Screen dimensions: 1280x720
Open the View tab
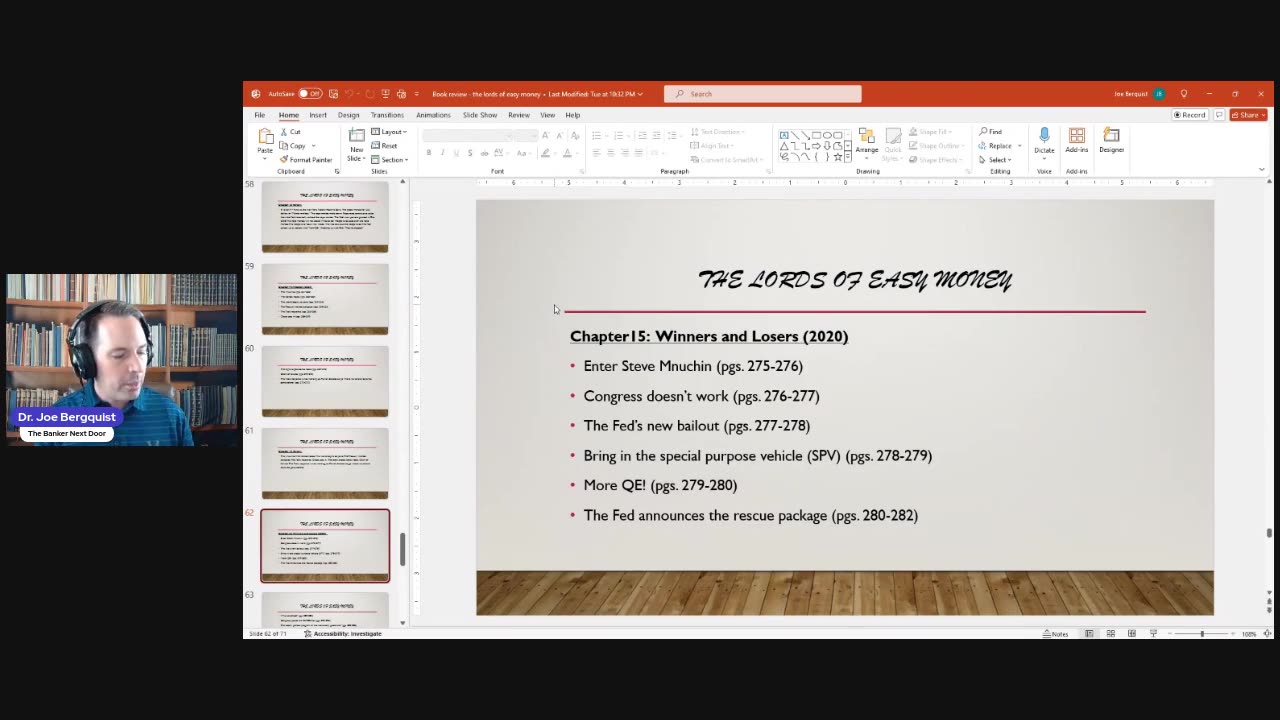[x=547, y=115]
